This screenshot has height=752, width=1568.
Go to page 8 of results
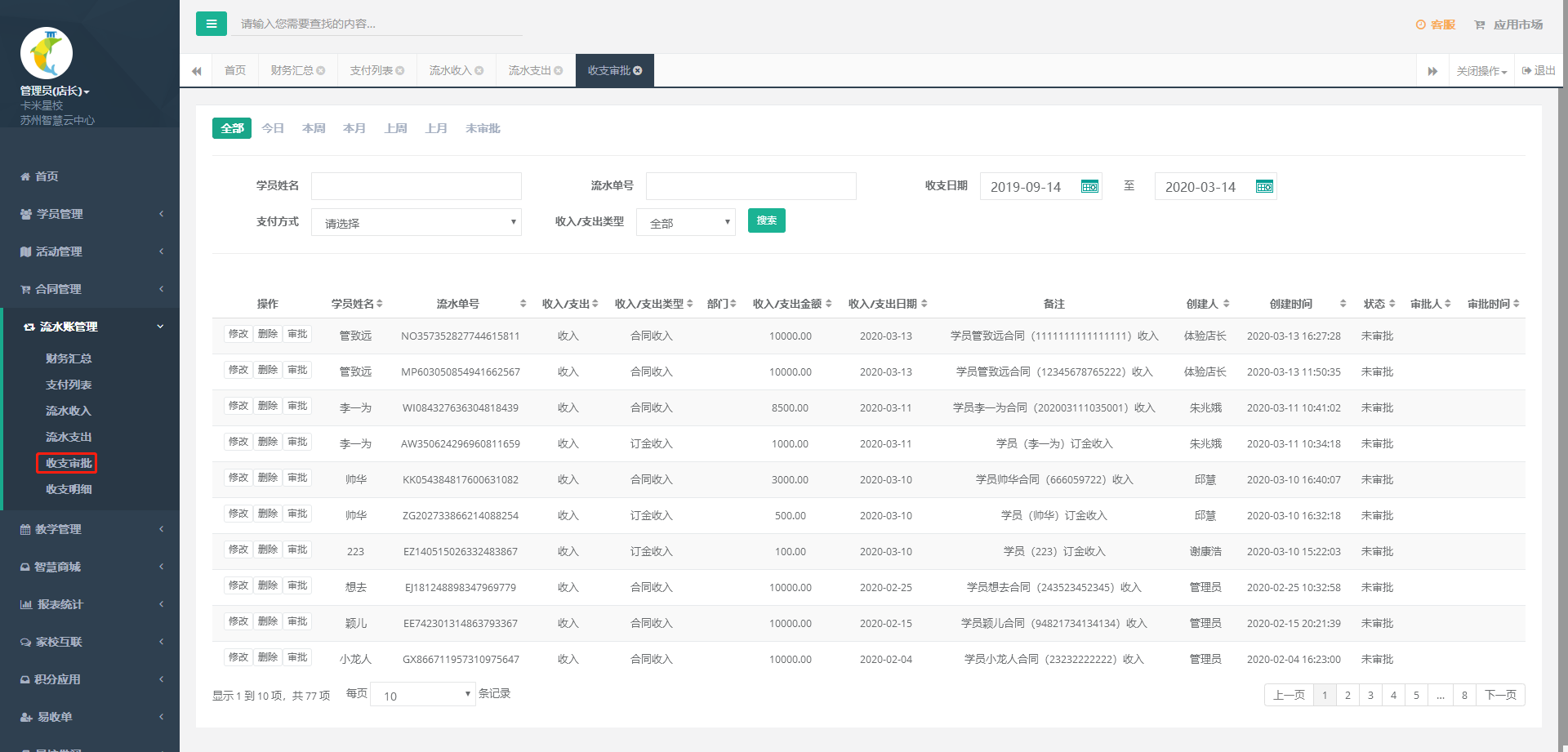[x=1464, y=695]
